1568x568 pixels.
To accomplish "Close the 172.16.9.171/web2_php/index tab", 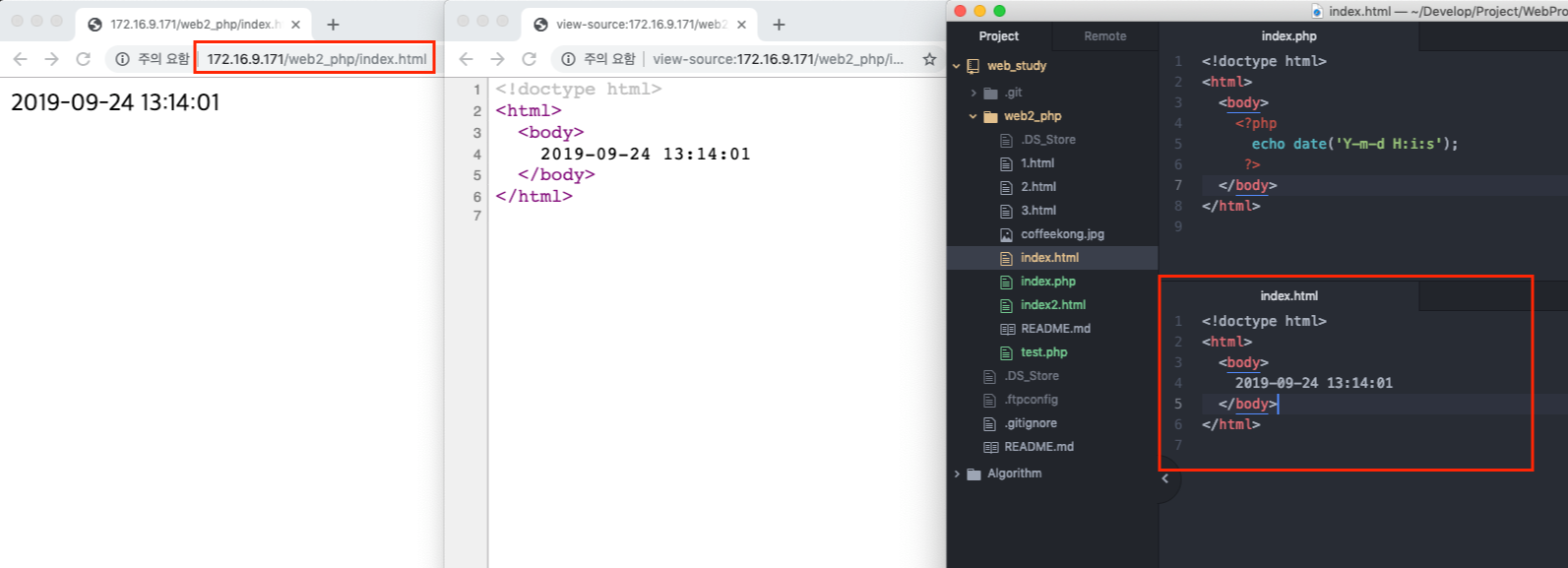I will (295, 25).
